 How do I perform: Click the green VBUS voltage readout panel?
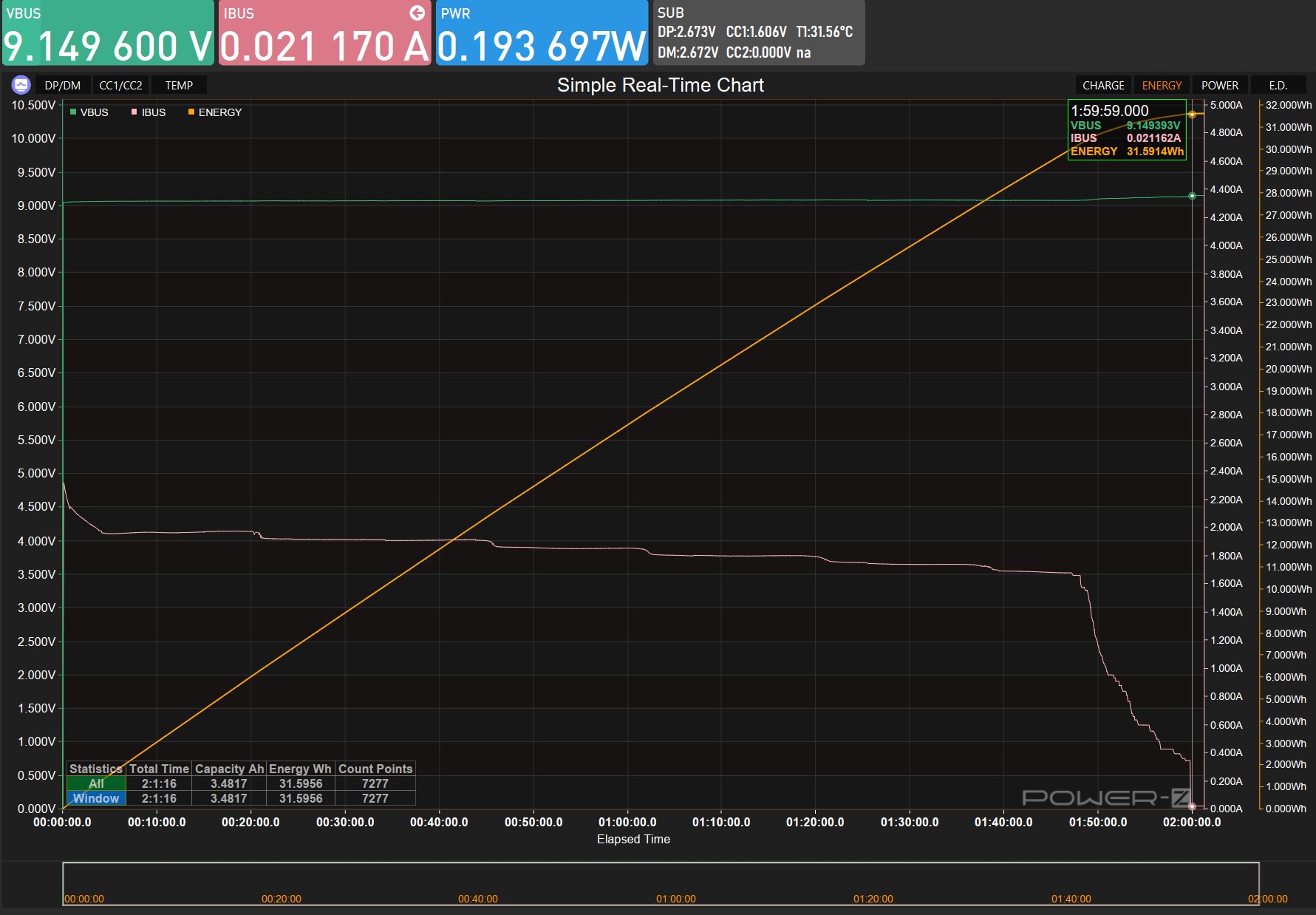pos(108,33)
